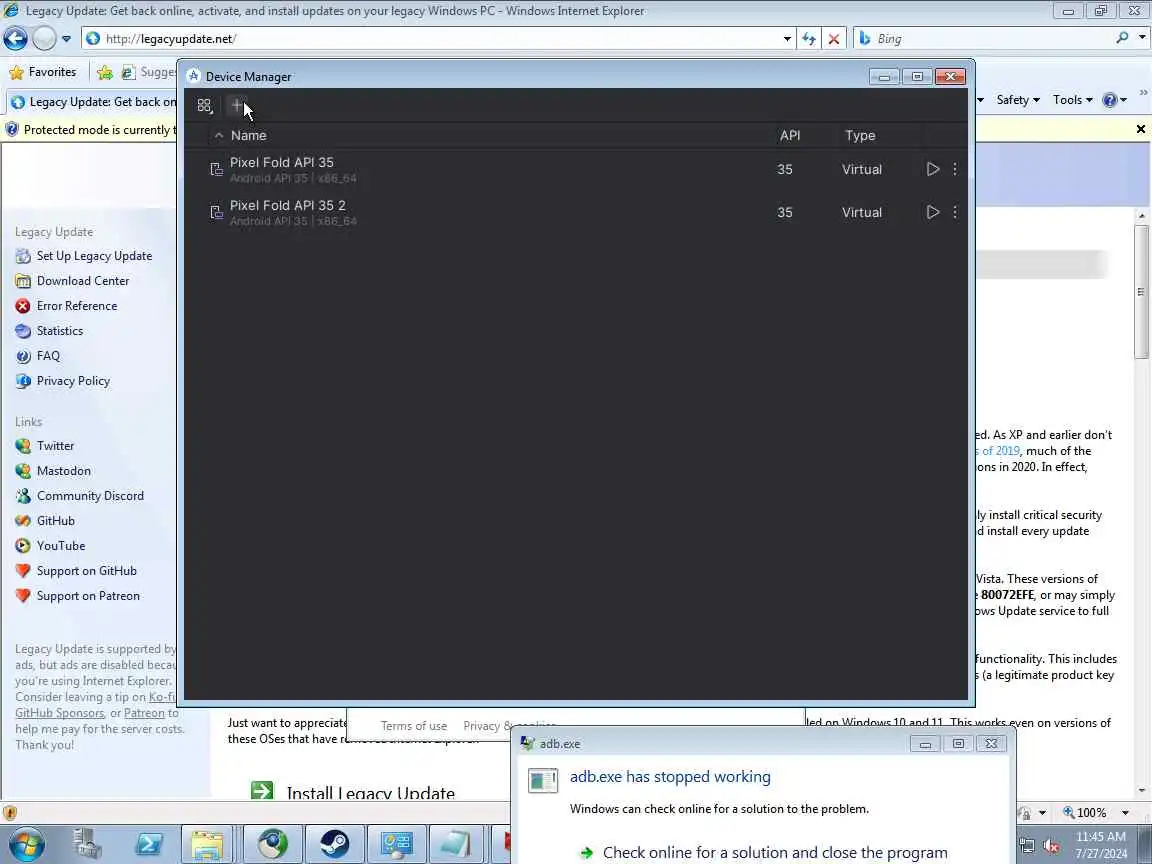Open the Download Center link
The height and width of the screenshot is (864, 1152).
coord(83,281)
